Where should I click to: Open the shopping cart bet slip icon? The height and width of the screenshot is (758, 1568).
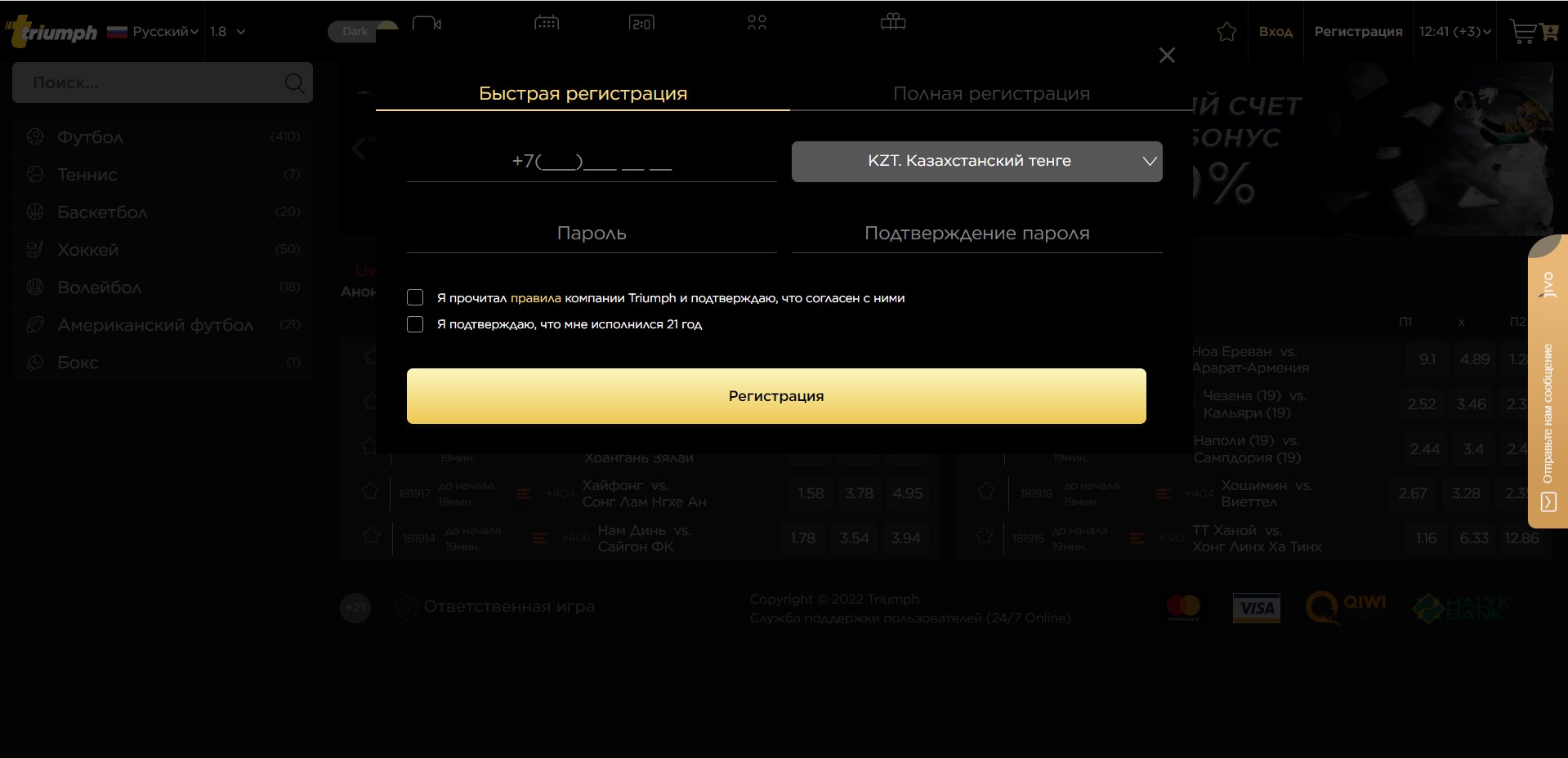(x=1534, y=32)
